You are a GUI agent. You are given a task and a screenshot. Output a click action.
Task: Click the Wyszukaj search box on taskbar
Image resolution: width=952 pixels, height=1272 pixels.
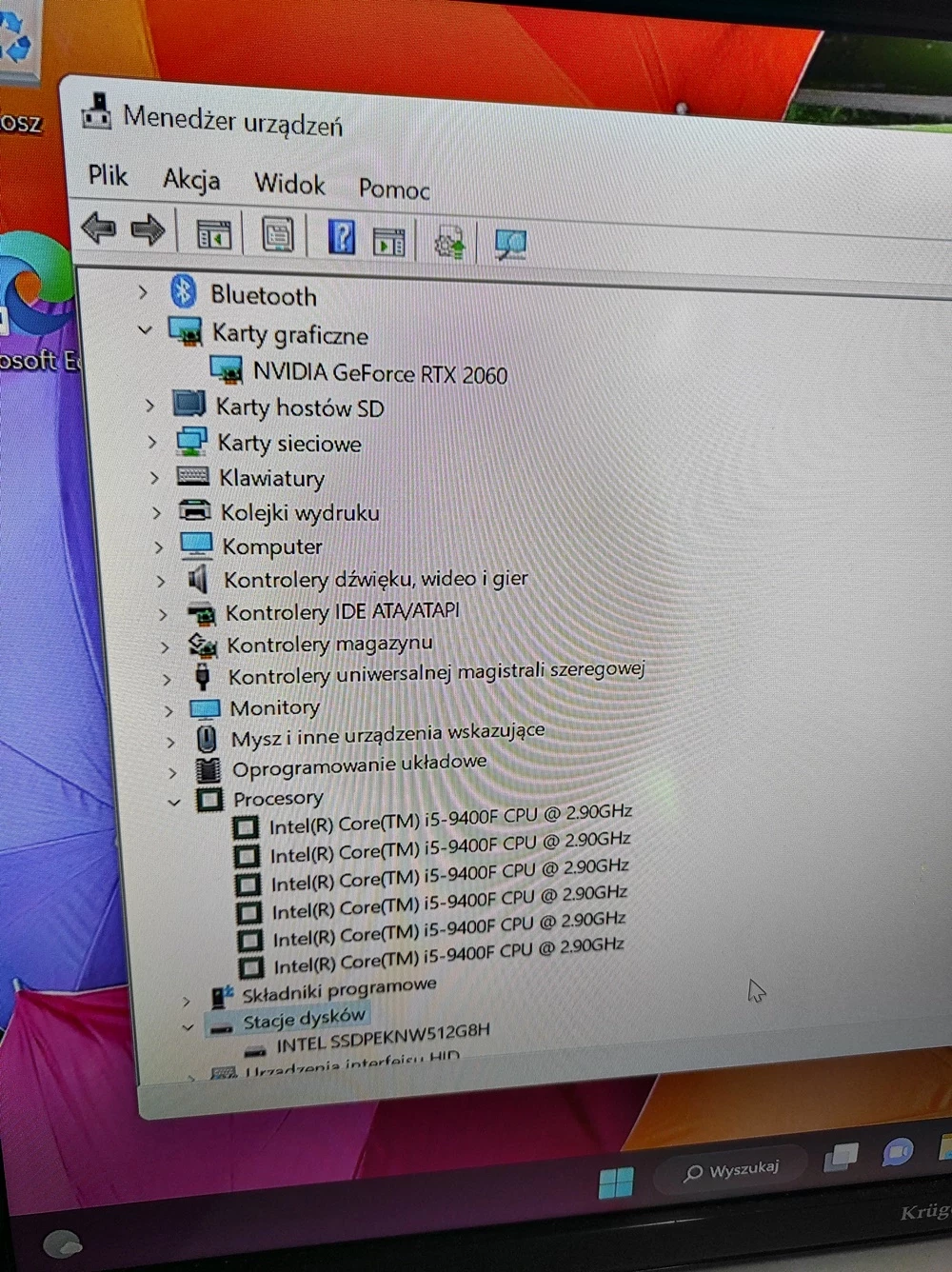[732, 1169]
